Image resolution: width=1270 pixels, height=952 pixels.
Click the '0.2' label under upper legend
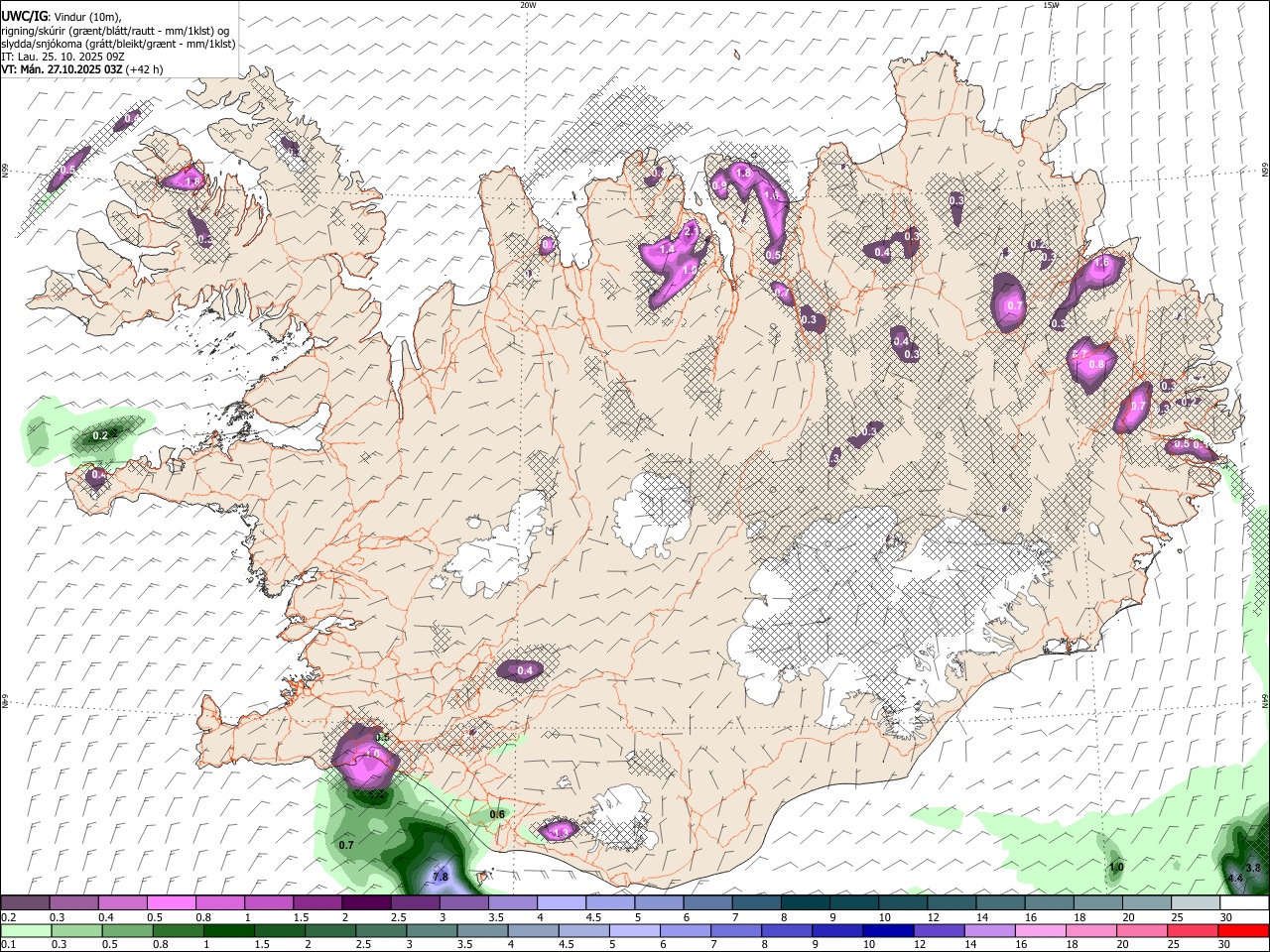click(x=8, y=917)
